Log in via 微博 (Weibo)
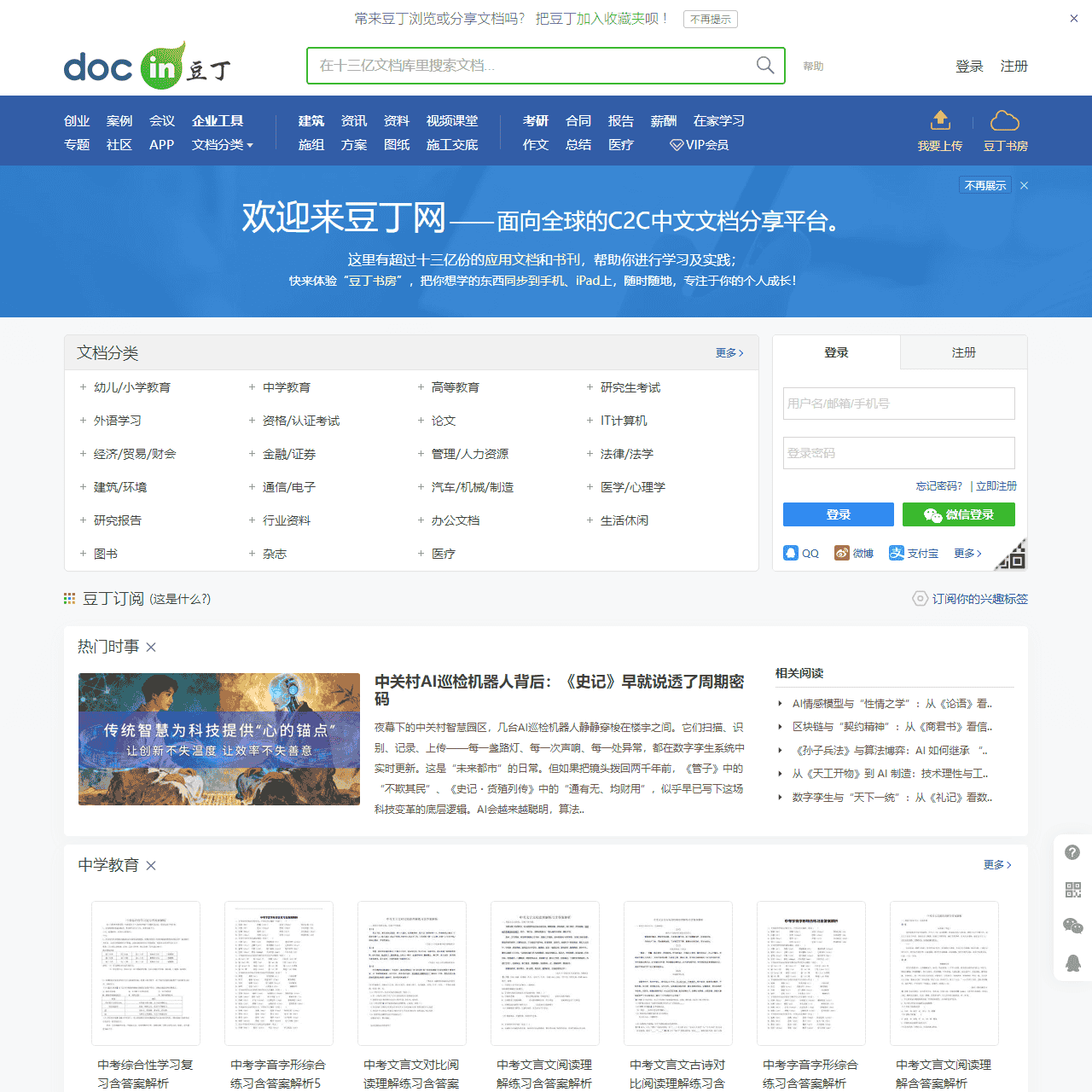Screen dimensions: 1092x1092 854,553
